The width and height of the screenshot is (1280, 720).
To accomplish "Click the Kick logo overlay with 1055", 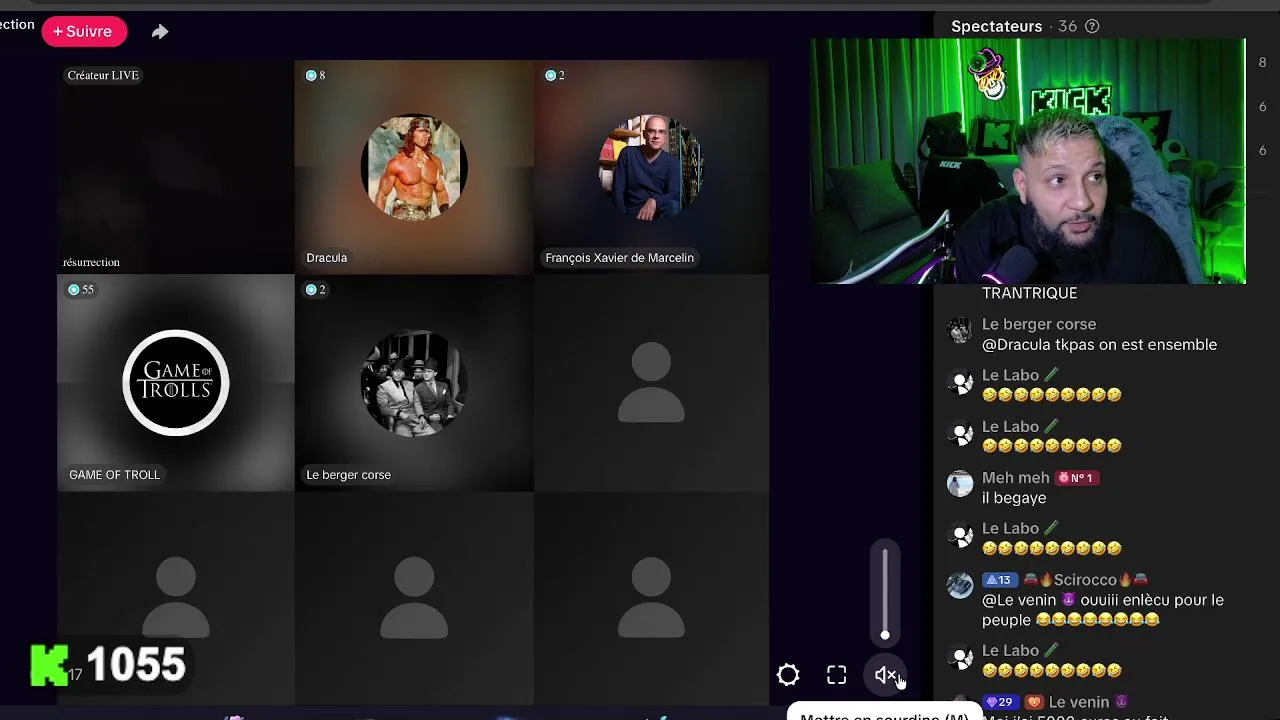I will click(x=108, y=665).
